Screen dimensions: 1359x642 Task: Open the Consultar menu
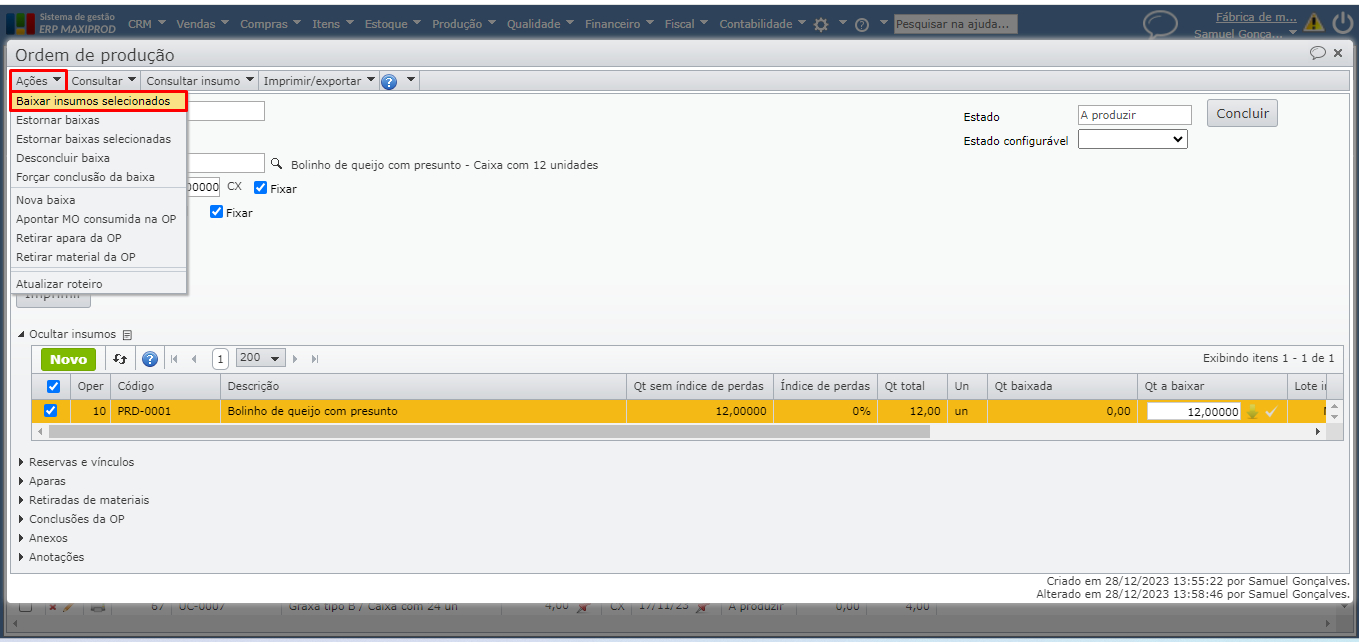[104, 81]
